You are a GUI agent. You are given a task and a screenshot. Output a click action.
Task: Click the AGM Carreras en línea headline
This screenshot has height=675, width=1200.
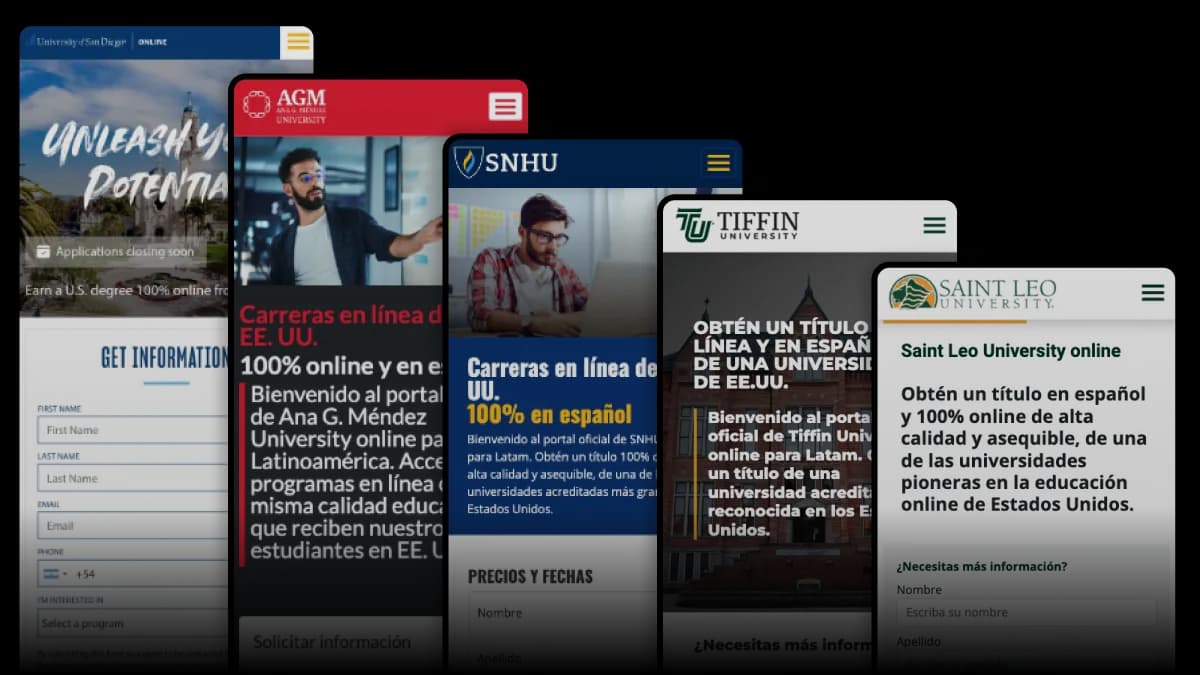point(342,325)
